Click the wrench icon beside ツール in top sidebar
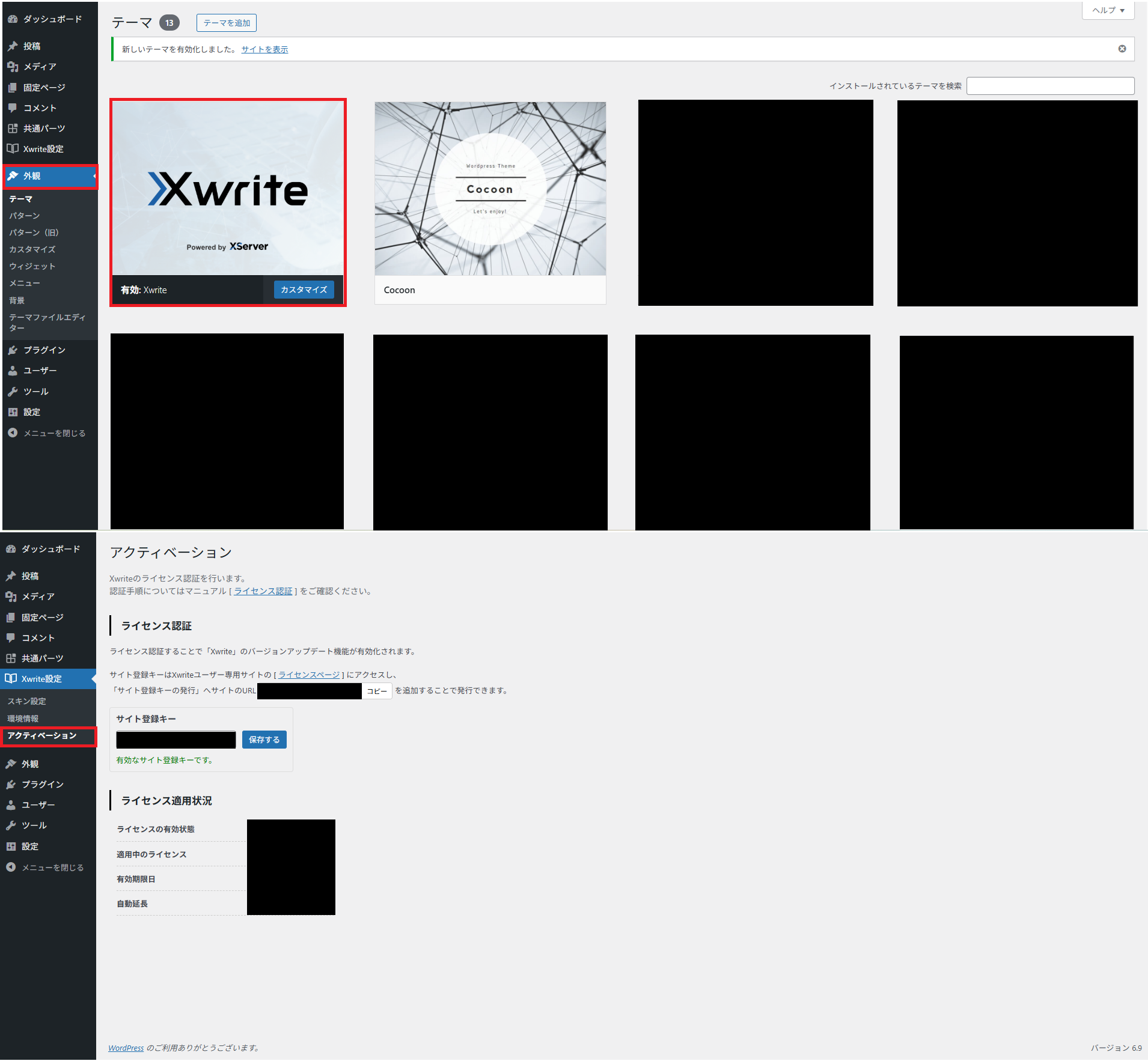 13,392
